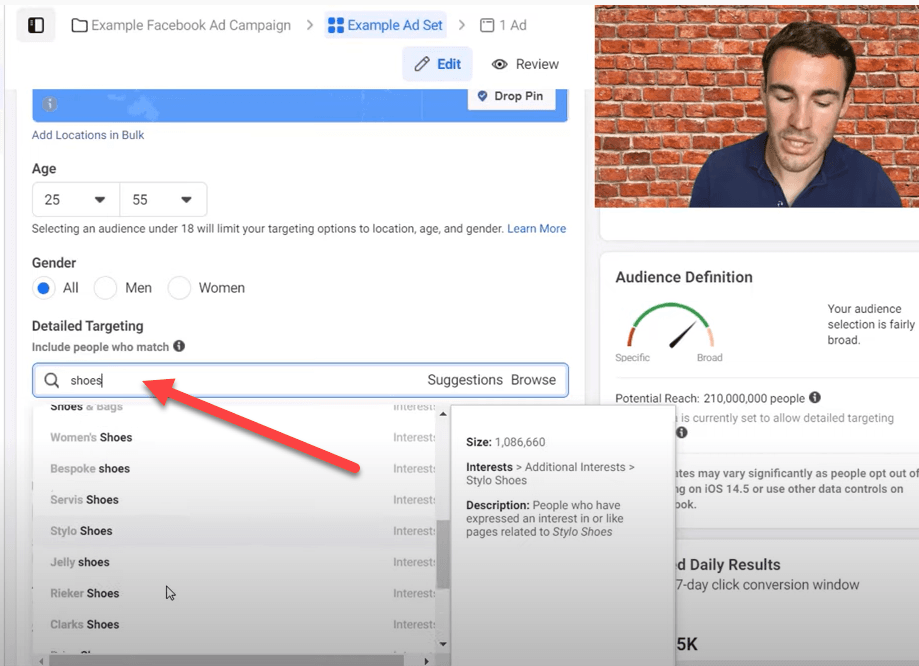This screenshot has height=666, width=919.
Task: Click the map info icon
Action: click(x=50, y=104)
